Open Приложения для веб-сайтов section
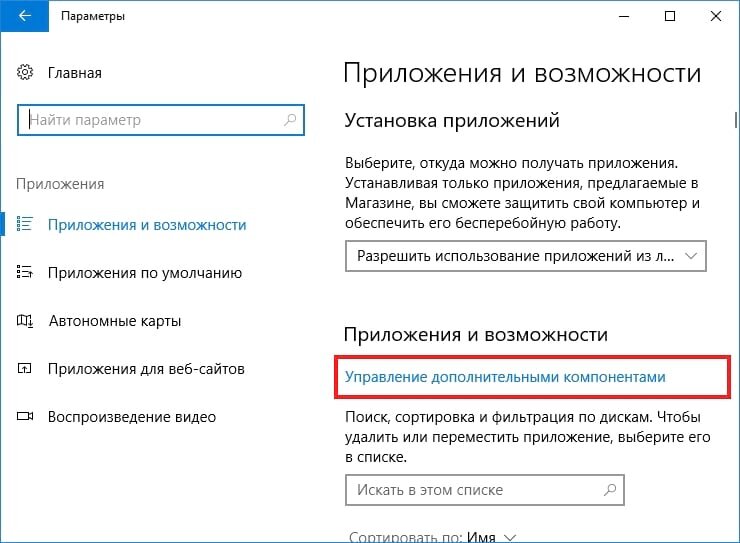 [x=146, y=369]
